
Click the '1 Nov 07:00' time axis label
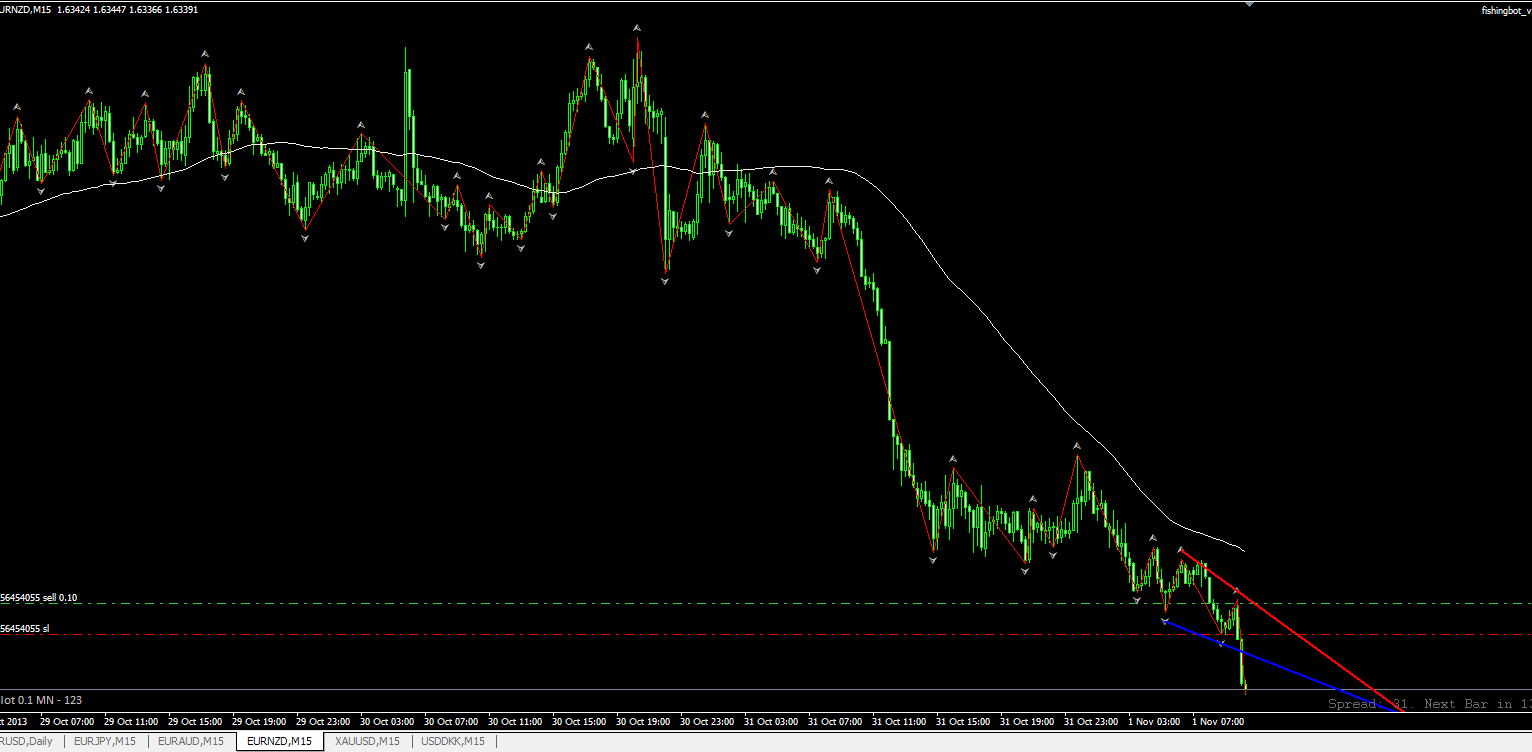[x=1219, y=720]
